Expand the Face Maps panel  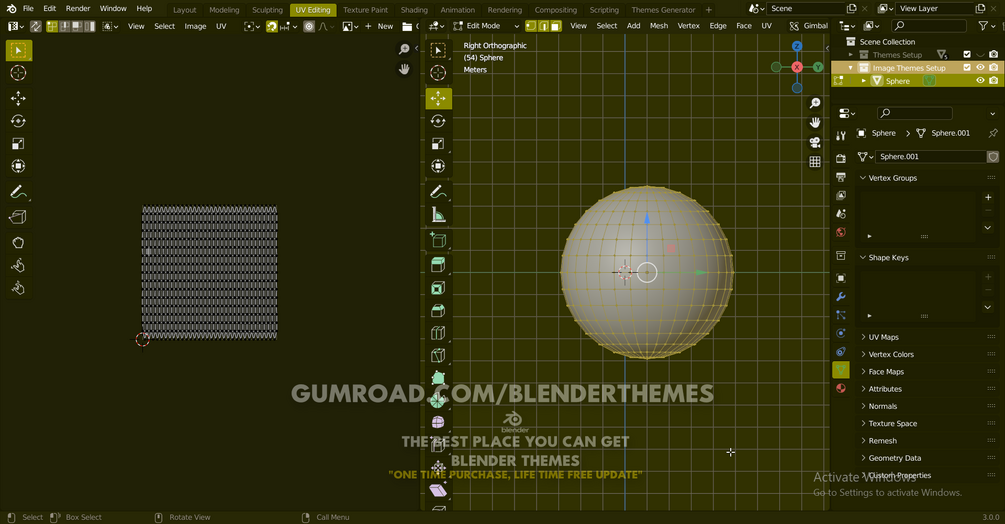point(886,372)
